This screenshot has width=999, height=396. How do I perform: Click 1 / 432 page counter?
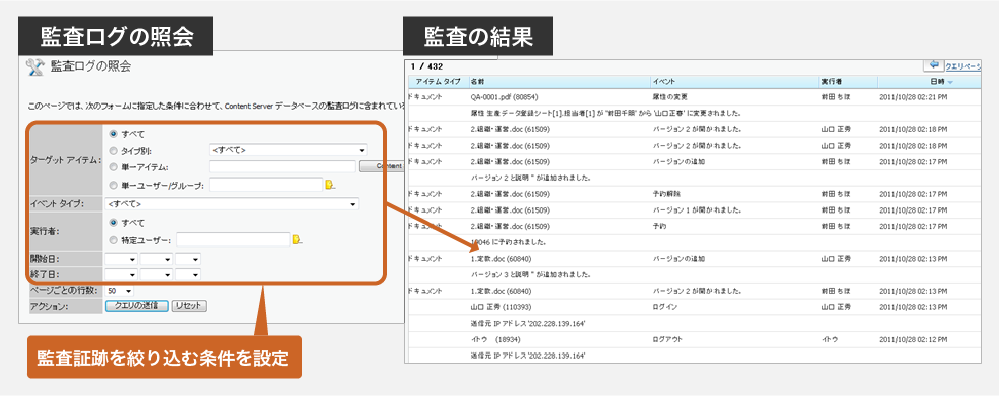427,66
